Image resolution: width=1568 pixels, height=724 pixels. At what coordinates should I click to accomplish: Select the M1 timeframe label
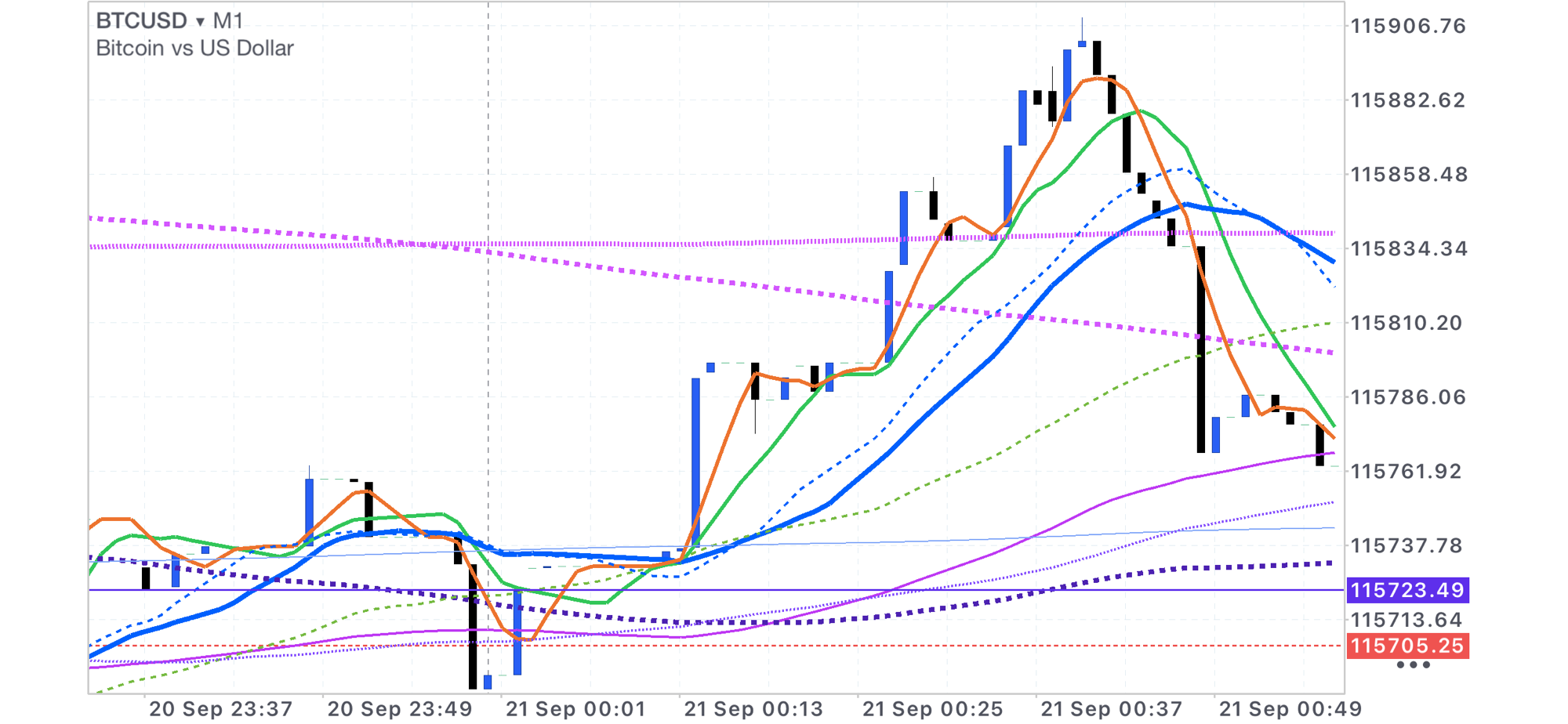point(228,21)
